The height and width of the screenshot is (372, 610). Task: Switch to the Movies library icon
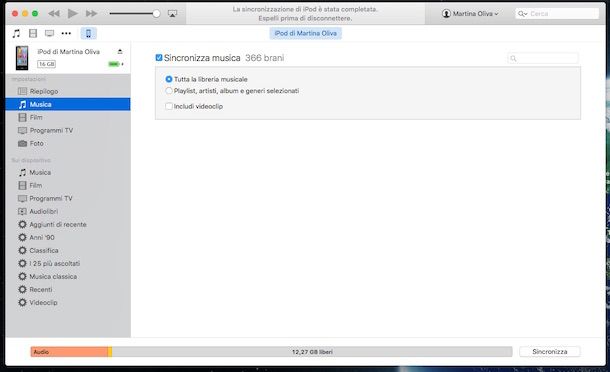click(x=33, y=33)
